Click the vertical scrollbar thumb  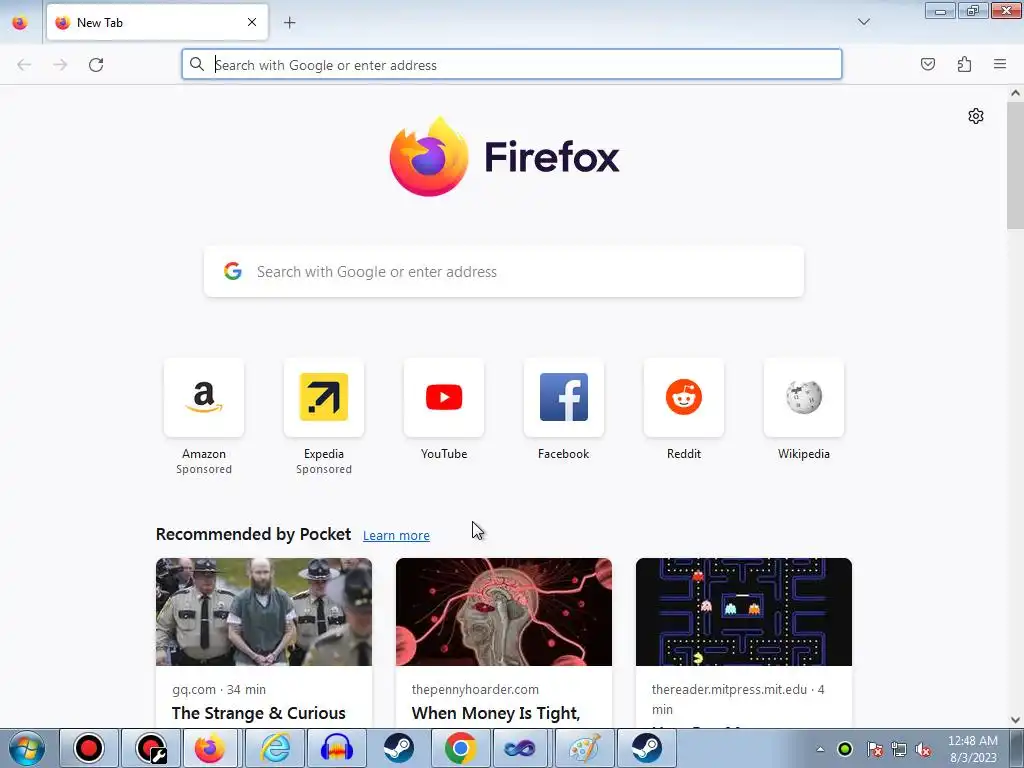point(1015,165)
